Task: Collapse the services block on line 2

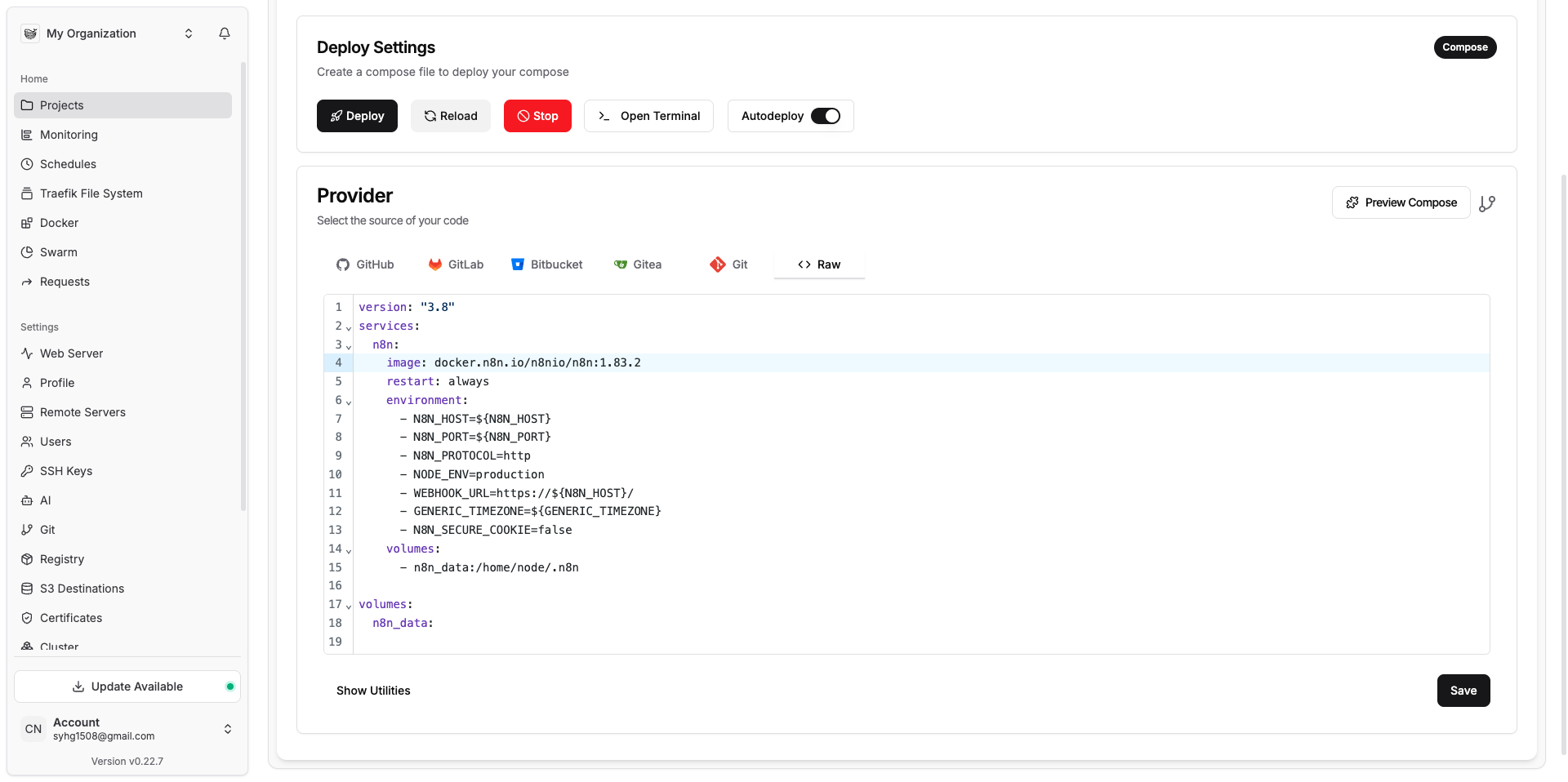Action: pyautogui.click(x=349, y=327)
